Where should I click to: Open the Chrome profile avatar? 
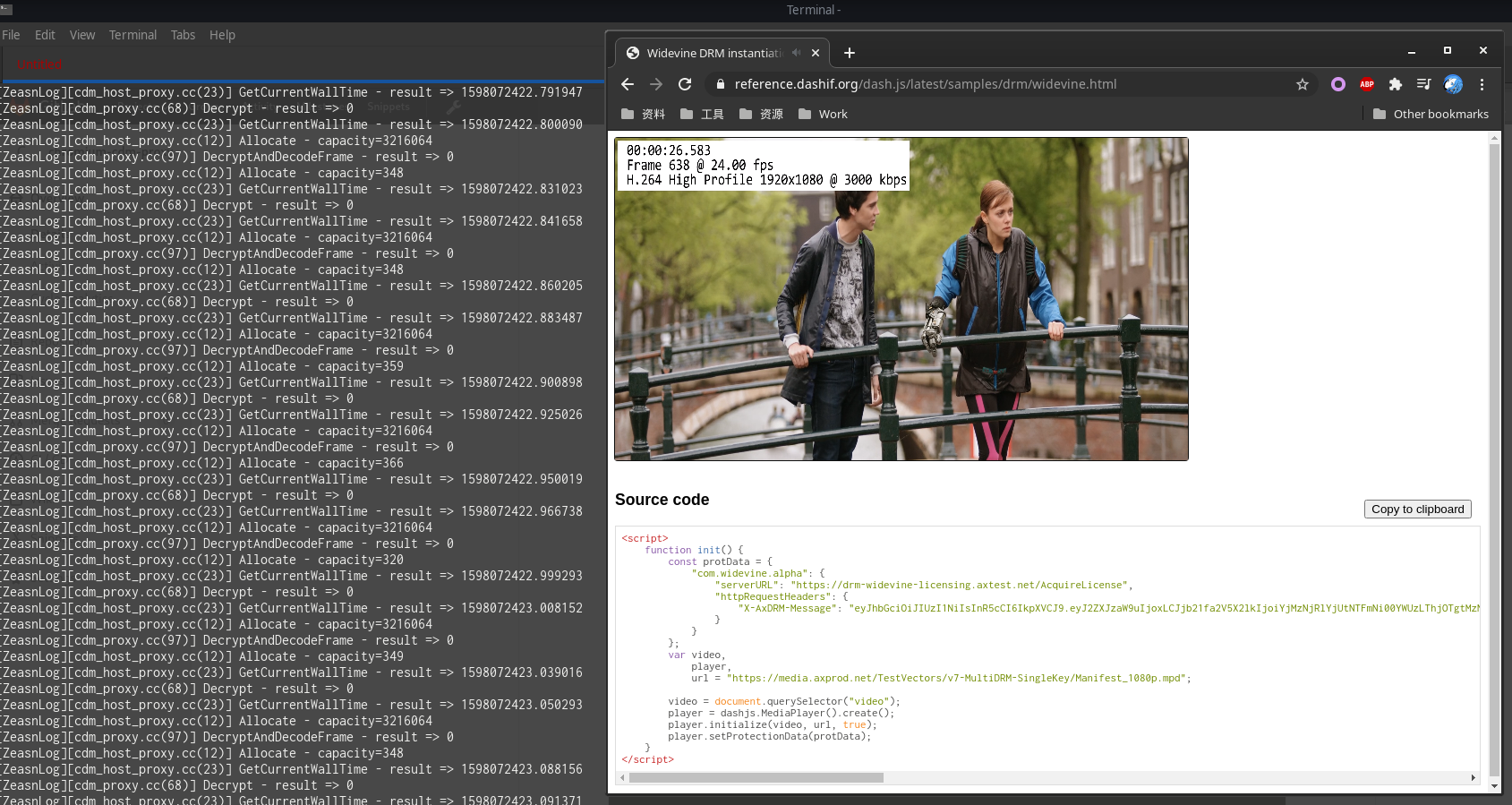(x=1453, y=84)
